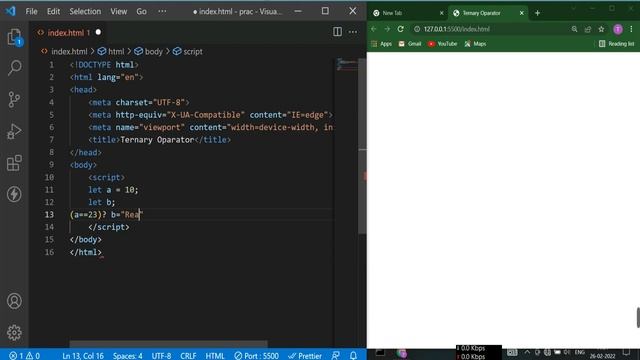
Task: Open the Reading list
Action: [616, 44]
